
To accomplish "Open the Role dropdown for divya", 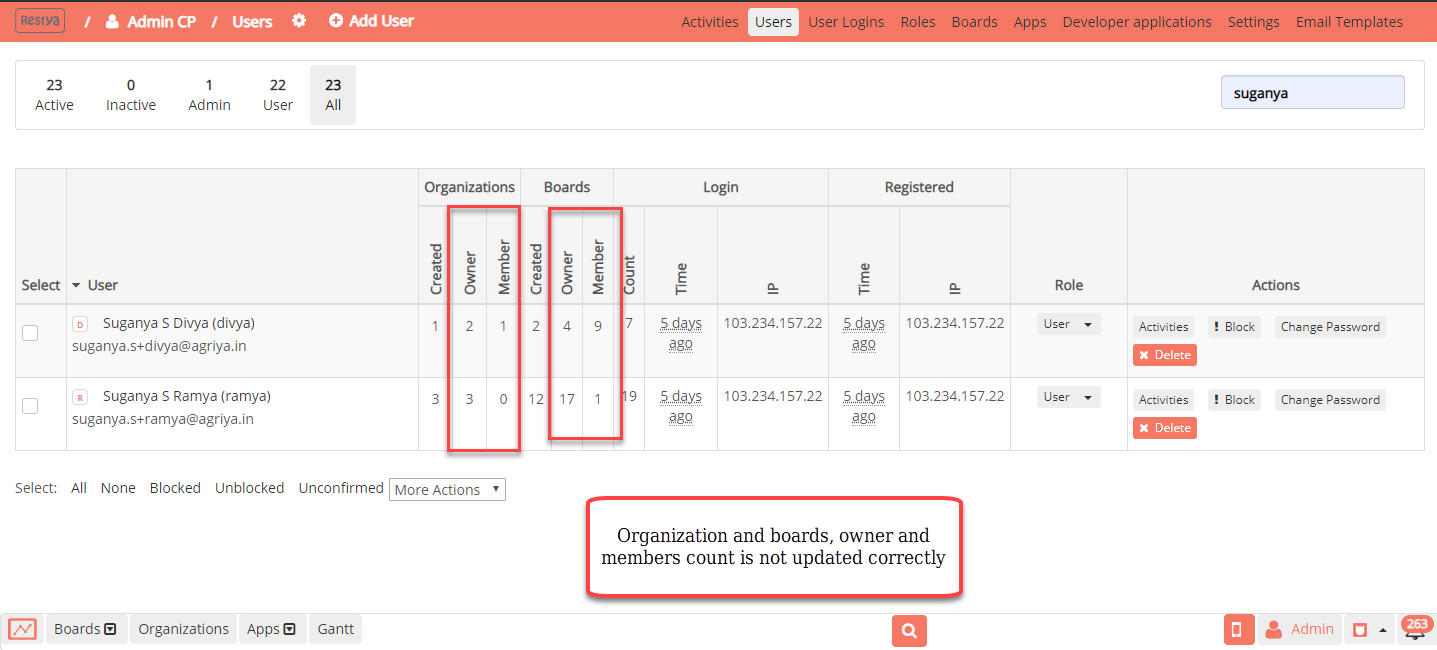I will pyautogui.click(x=1069, y=323).
